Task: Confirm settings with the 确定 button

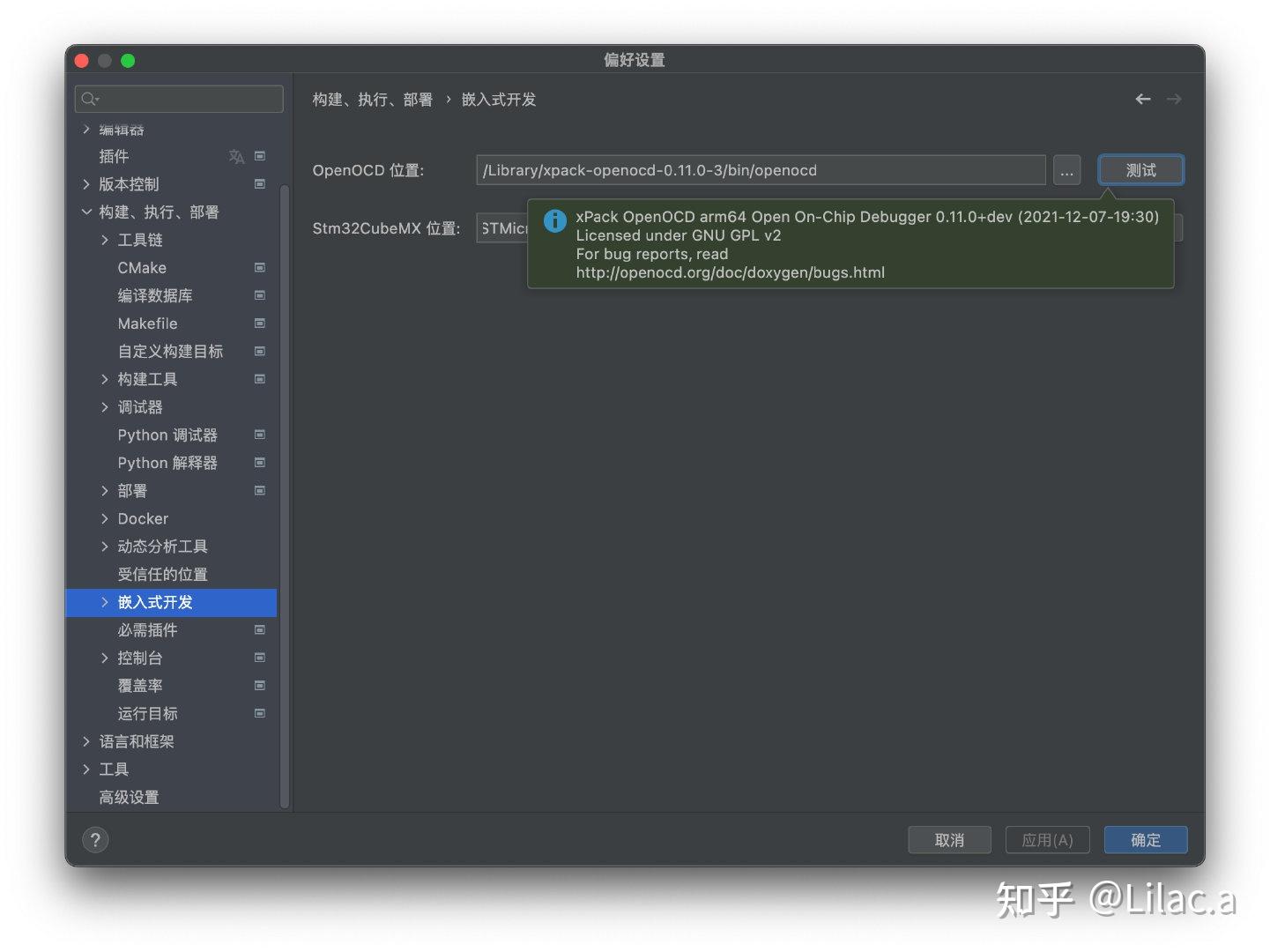Action: tap(1146, 839)
